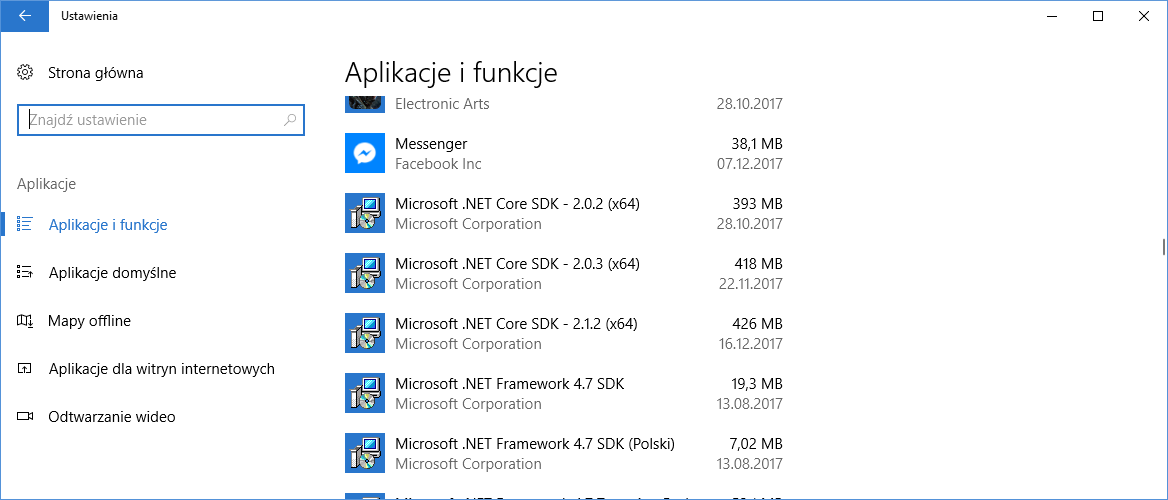Go to Aplikacje dla witryn internetowych
Viewport: 1168px width, 500px height.
[x=162, y=369]
